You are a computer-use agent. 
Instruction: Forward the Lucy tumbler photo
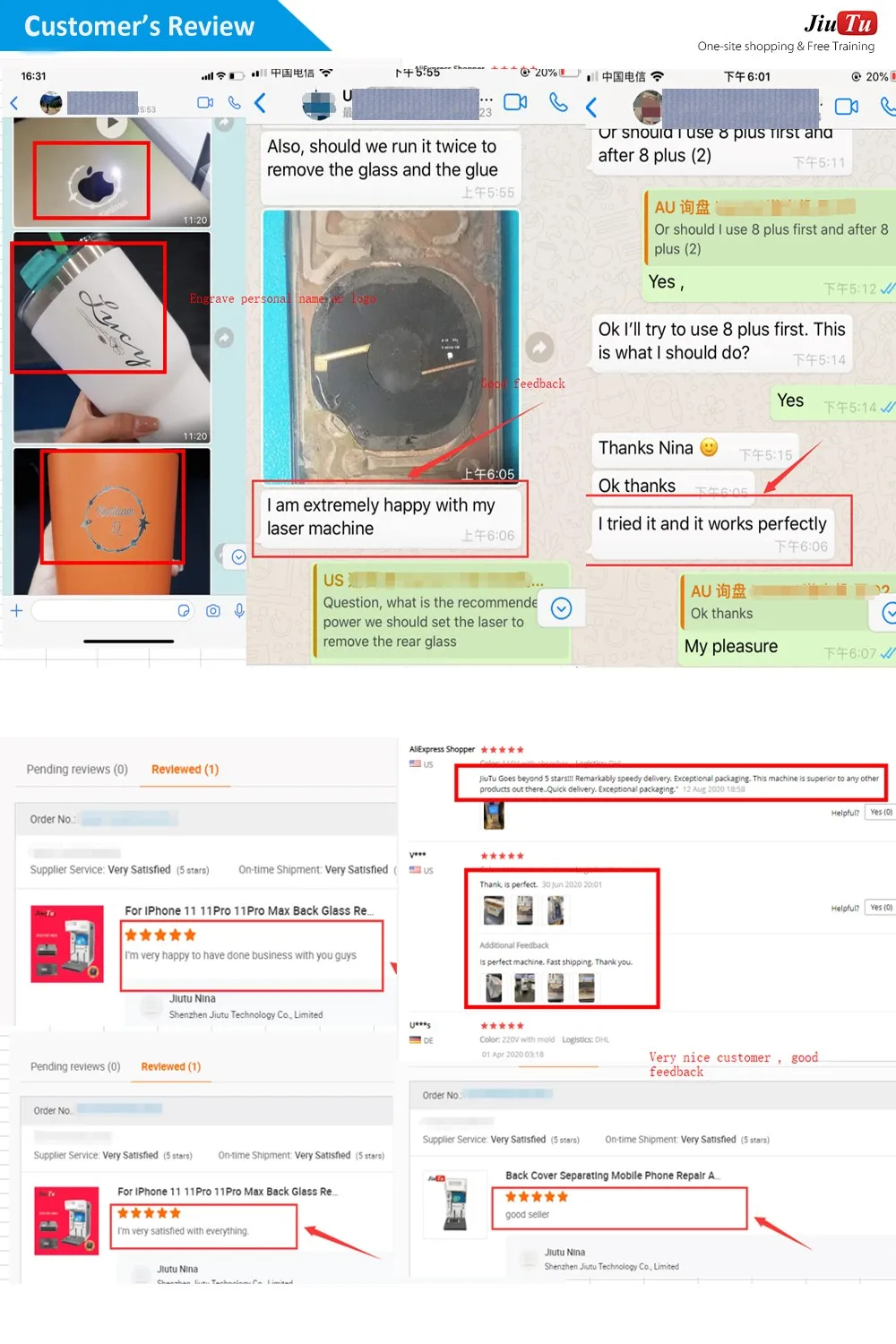pos(224,338)
